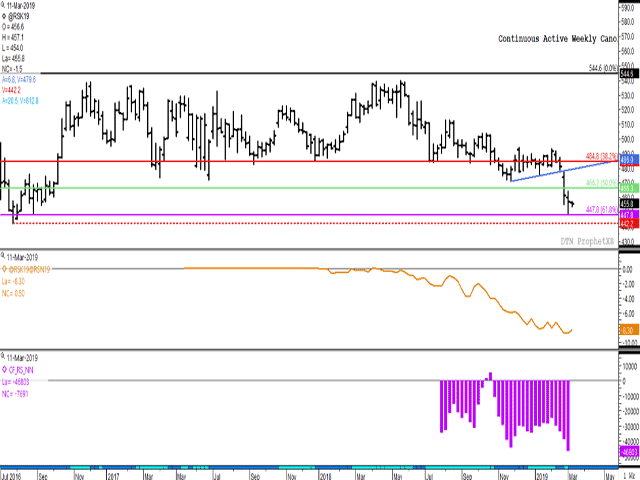Click the orange diamond icon beside @RSK19@RSN19

coord(4,269)
